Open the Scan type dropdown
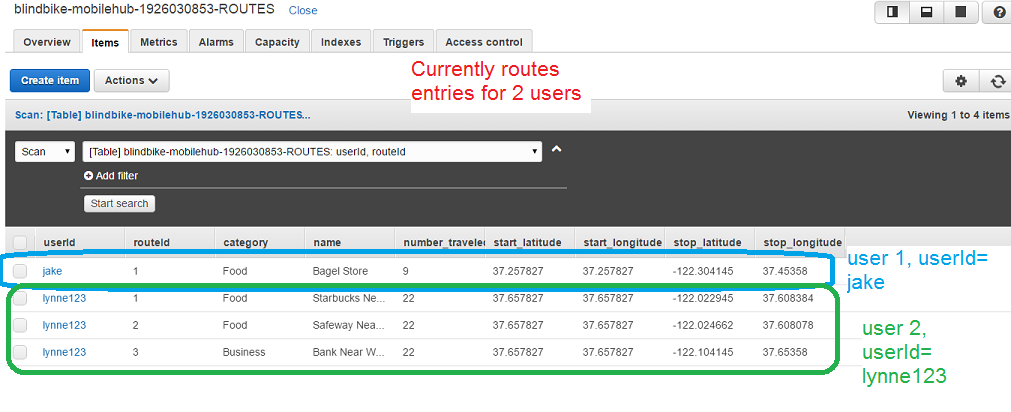1011x412 pixels. (46, 152)
